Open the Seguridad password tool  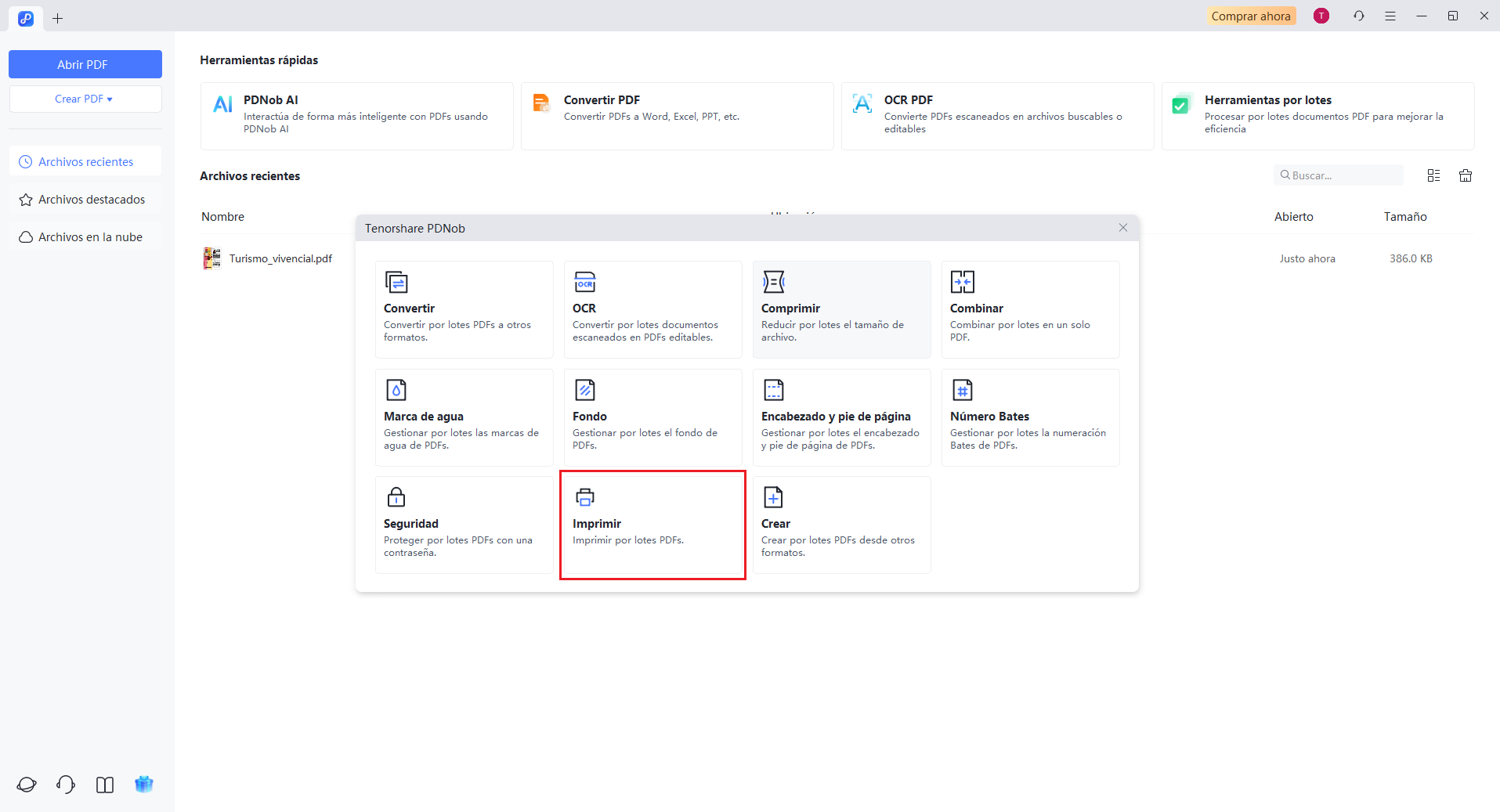[464, 525]
